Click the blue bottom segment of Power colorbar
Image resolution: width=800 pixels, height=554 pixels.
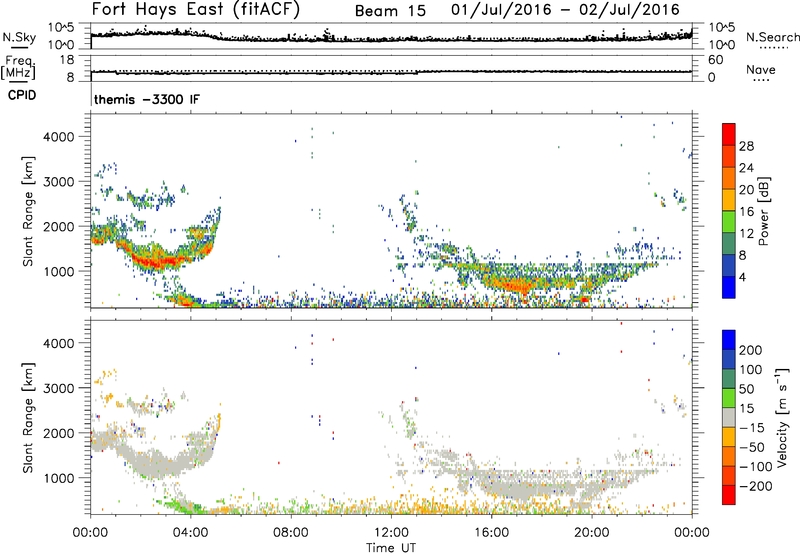pos(729,287)
